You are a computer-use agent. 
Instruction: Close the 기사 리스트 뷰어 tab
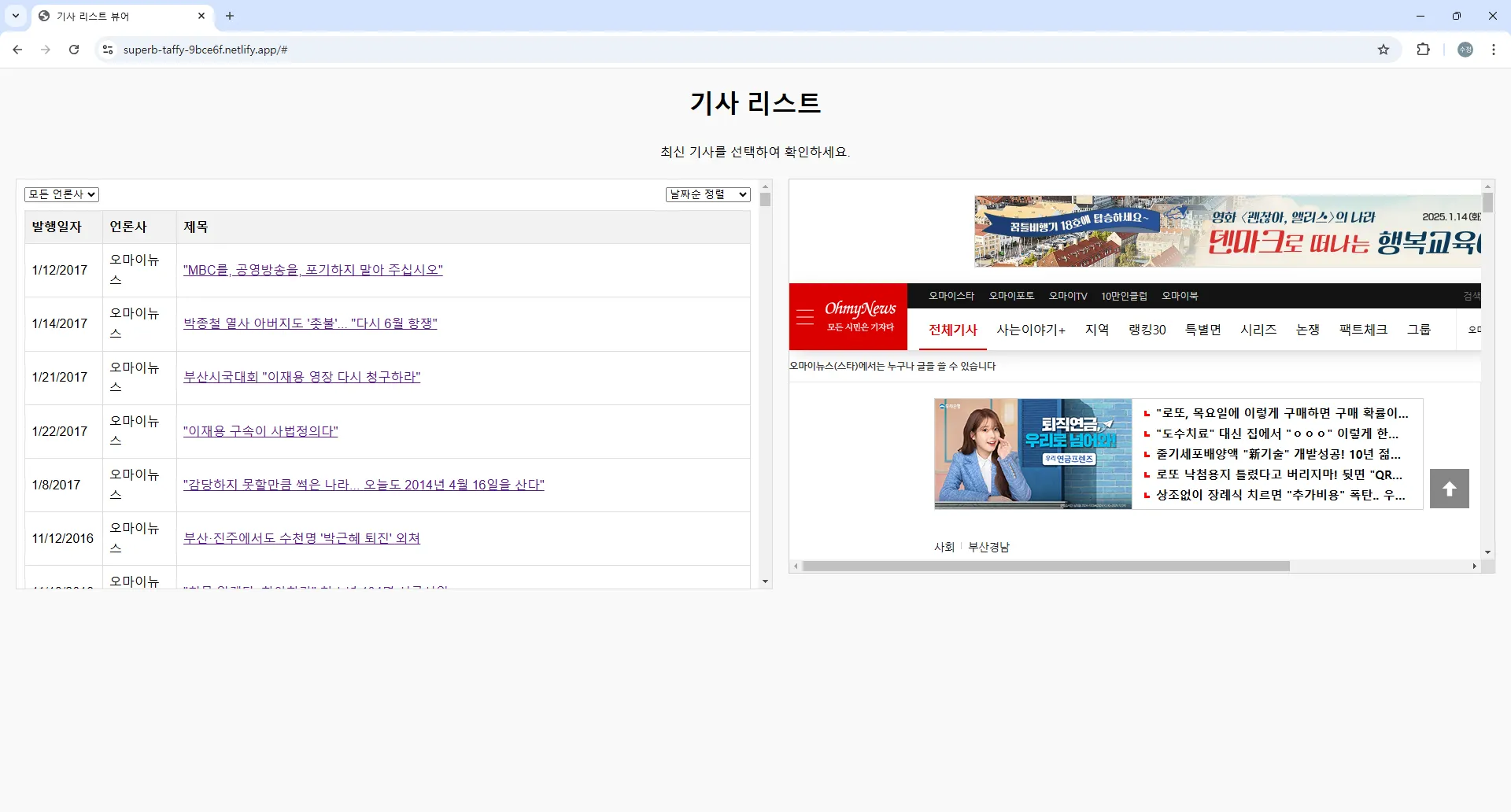click(201, 16)
